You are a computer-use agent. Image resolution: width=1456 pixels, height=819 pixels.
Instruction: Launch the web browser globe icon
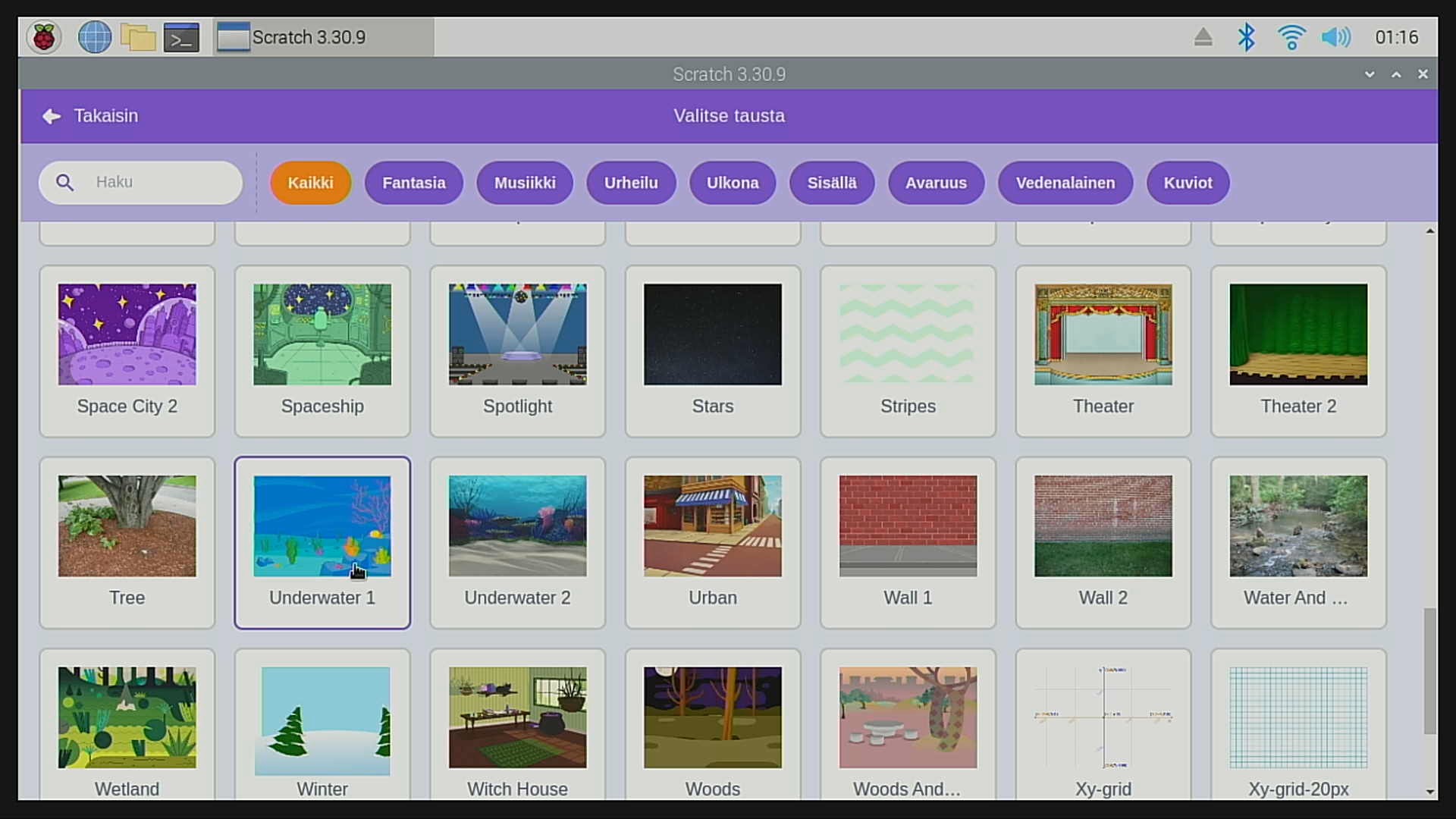[94, 37]
